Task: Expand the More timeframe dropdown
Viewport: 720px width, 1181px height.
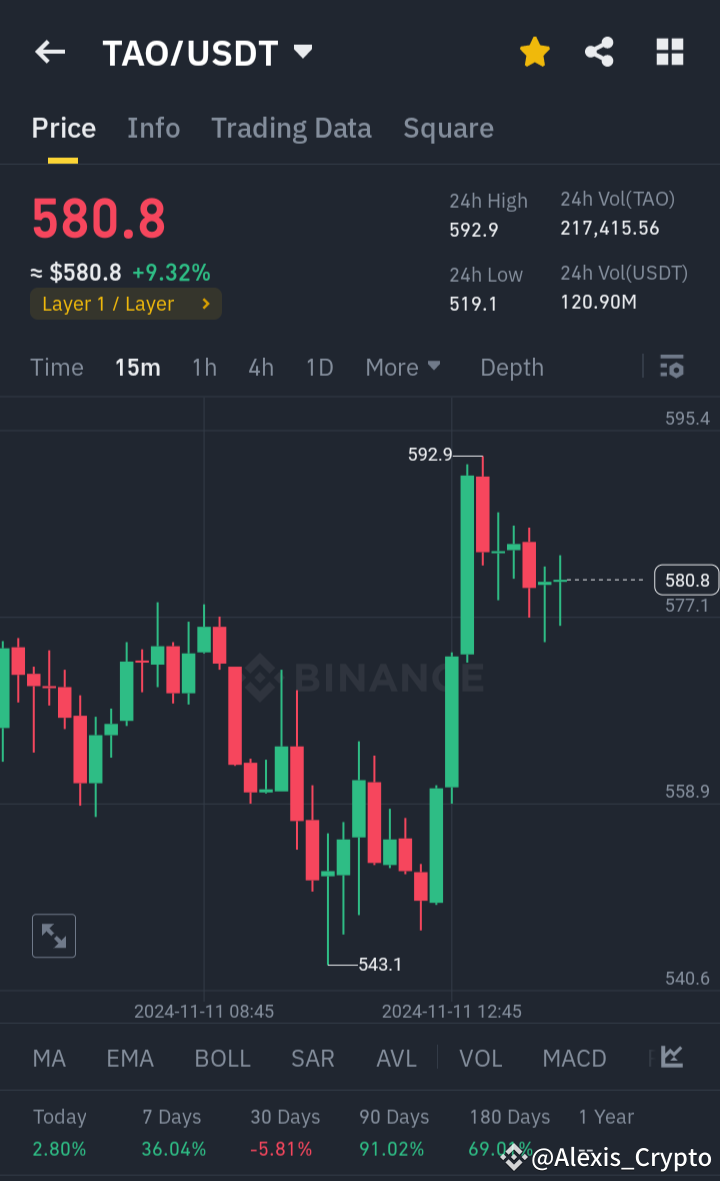Action: [x=403, y=367]
